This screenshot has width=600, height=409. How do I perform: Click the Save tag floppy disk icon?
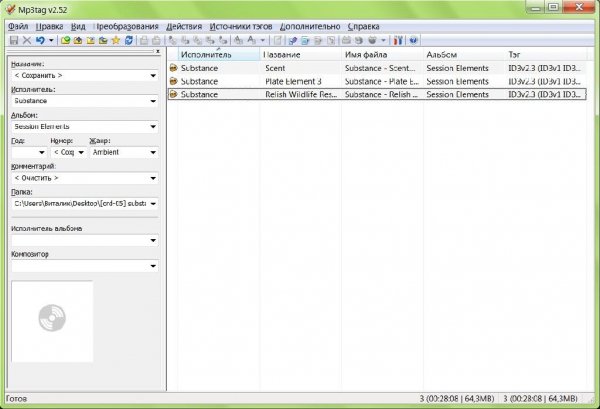click(x=14, y=40)
